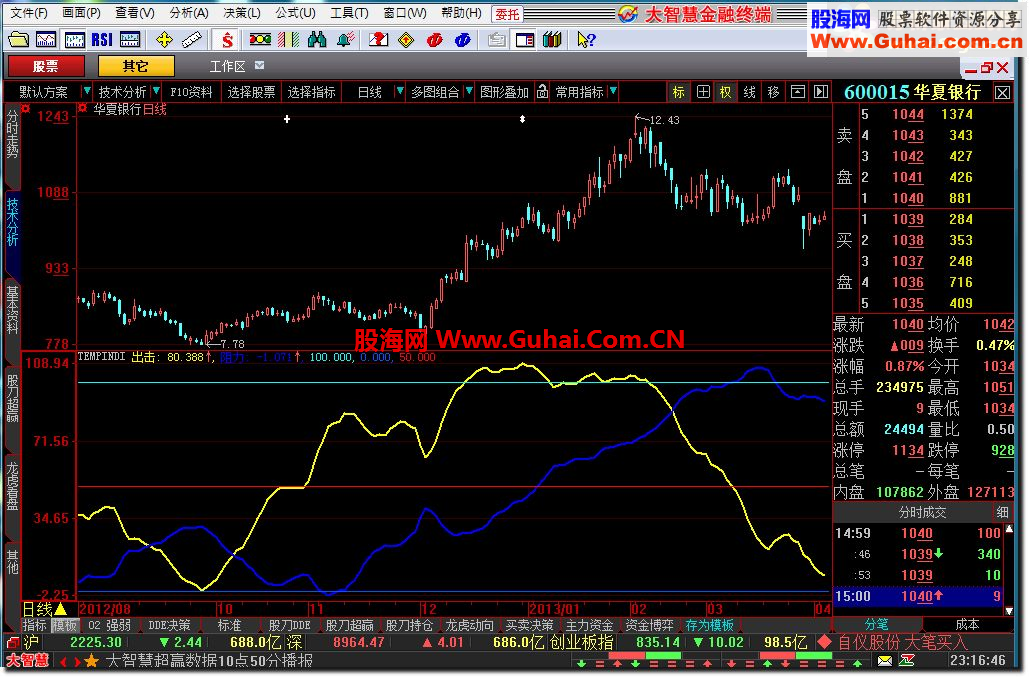Switch to the 龙虎动向 bottom tab

pos(469,625)
